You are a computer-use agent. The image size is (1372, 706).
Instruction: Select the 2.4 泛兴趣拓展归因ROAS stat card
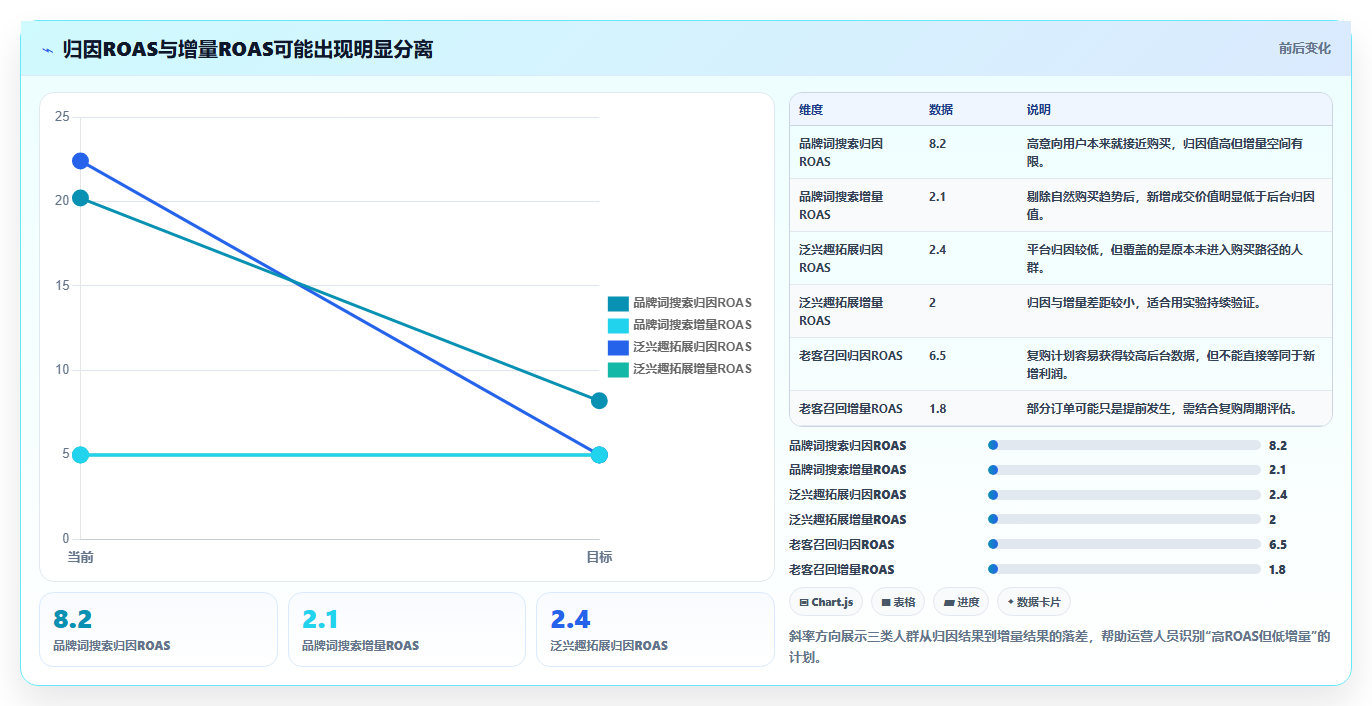pos(655,629)
